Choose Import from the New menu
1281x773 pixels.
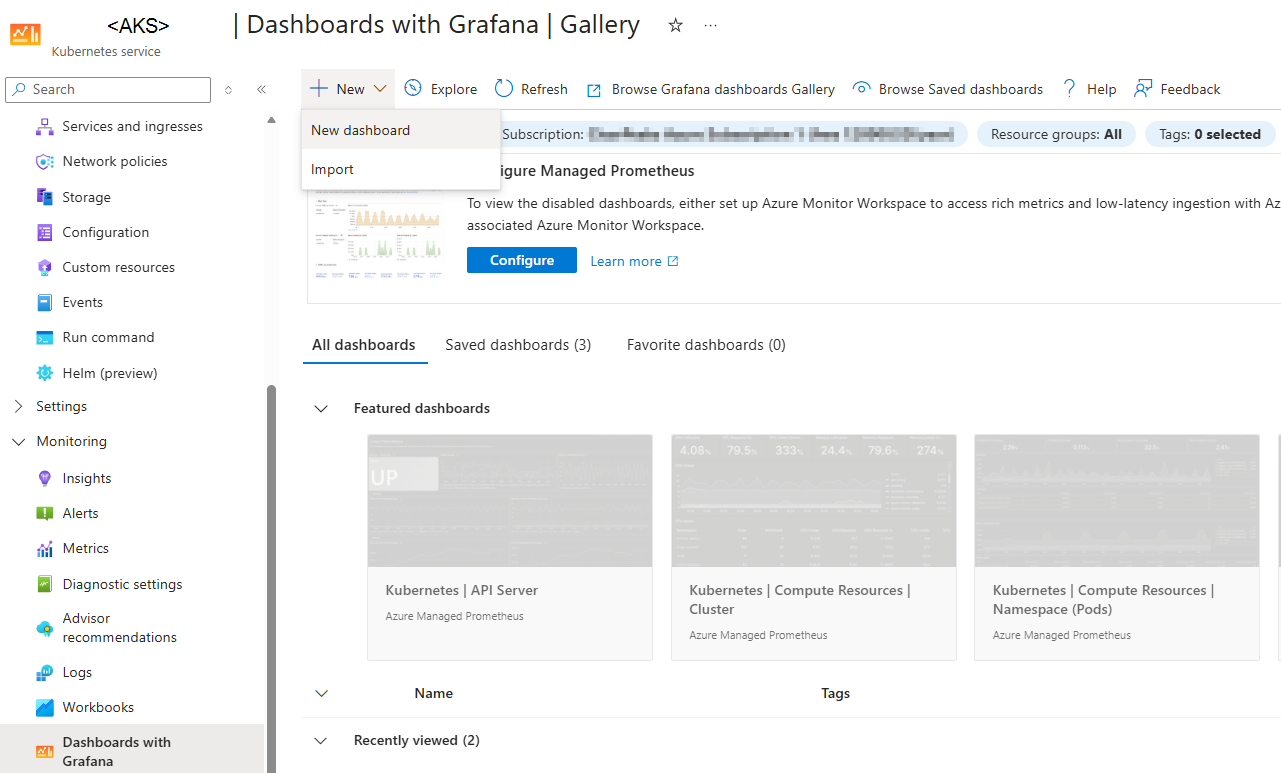pos(401,169)
